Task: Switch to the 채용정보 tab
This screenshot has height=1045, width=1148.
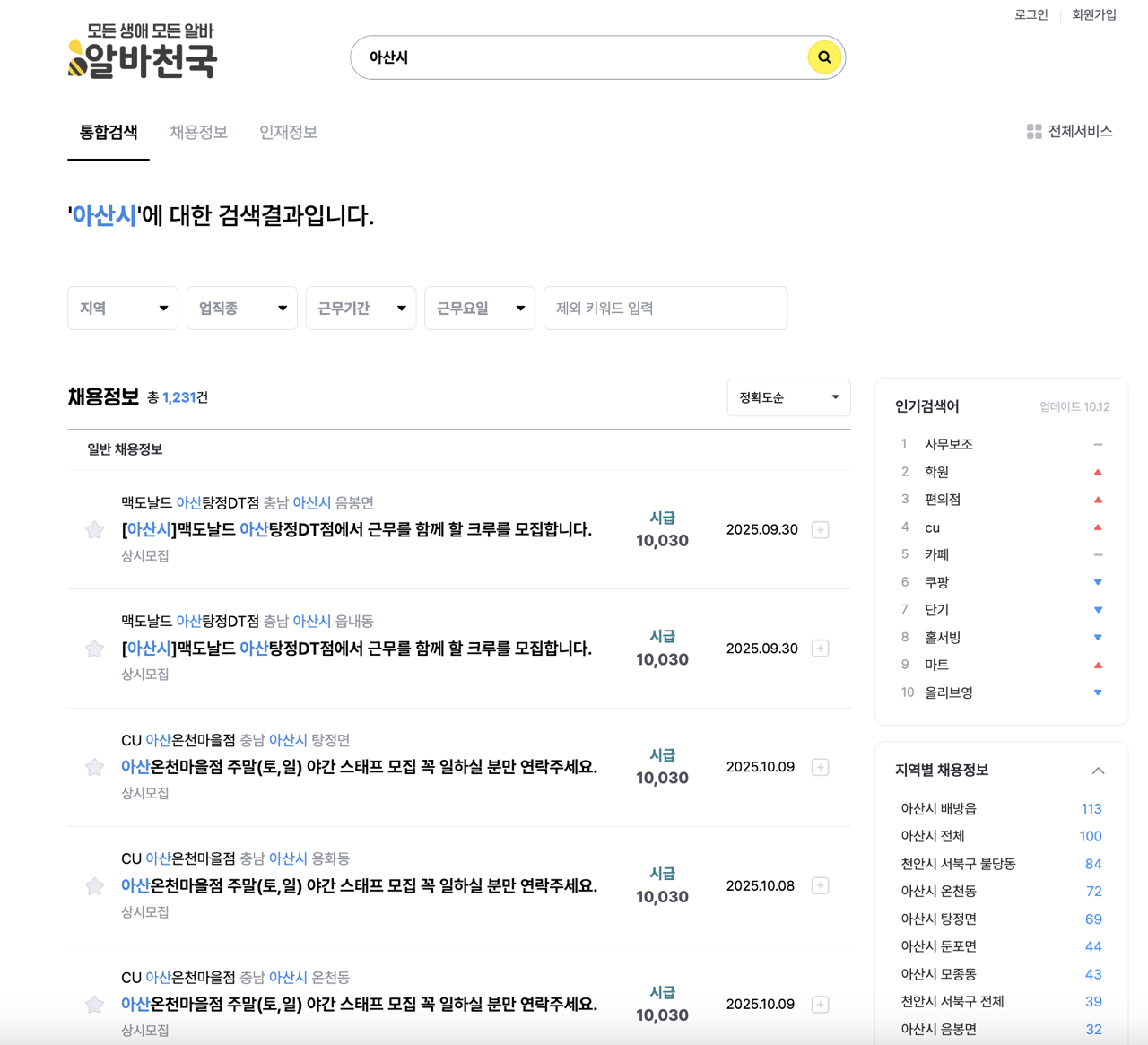Action: point(198,132)
